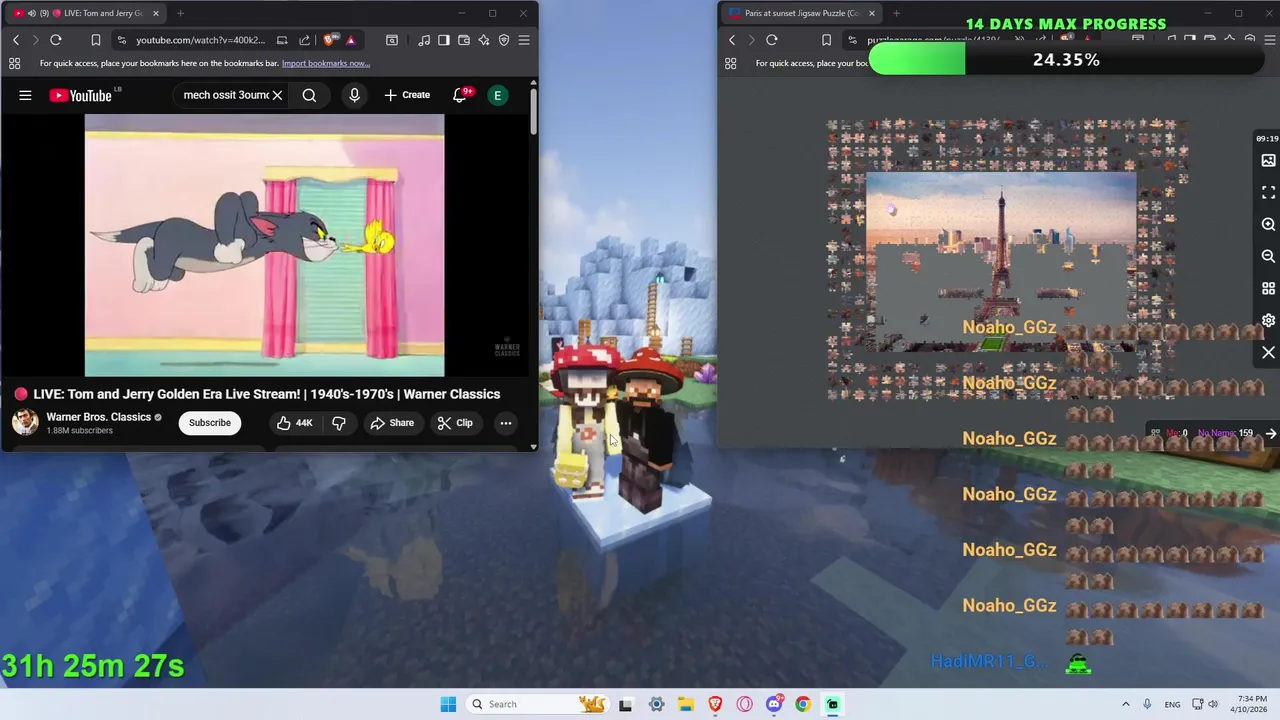This screenshot has width=1280, height=720.
Task: Zoom out of the jigsaw puzzle
Action: click(x=1268, y=256)
